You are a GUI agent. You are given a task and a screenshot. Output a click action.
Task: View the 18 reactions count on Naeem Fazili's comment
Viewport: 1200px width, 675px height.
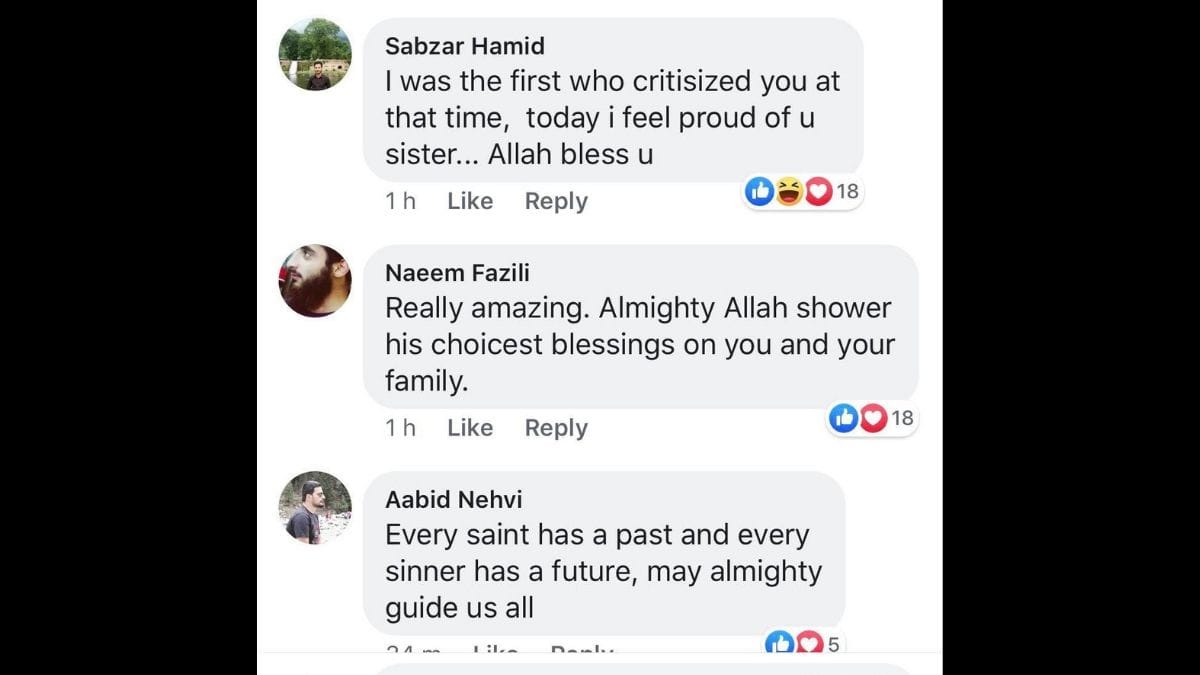pyautogui.click(x=903, y=418)
